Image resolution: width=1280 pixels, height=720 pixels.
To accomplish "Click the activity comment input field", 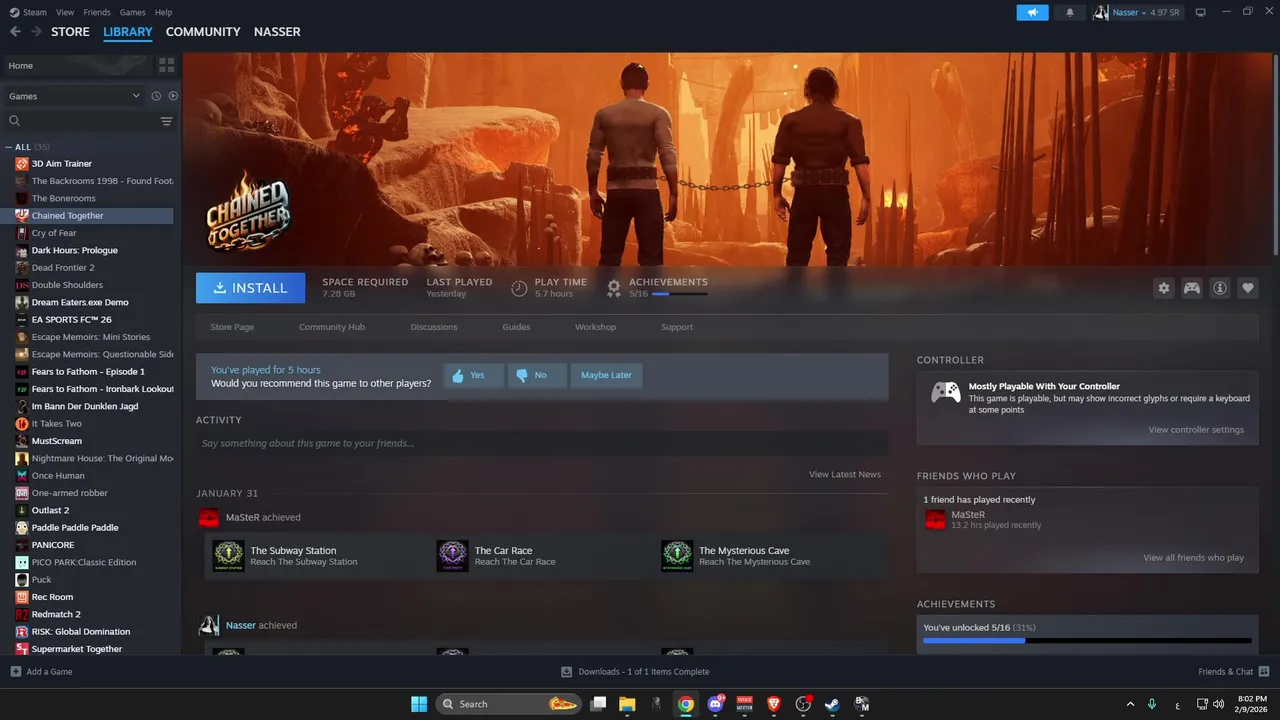I will pyautogui.click(x=542, y=443).
